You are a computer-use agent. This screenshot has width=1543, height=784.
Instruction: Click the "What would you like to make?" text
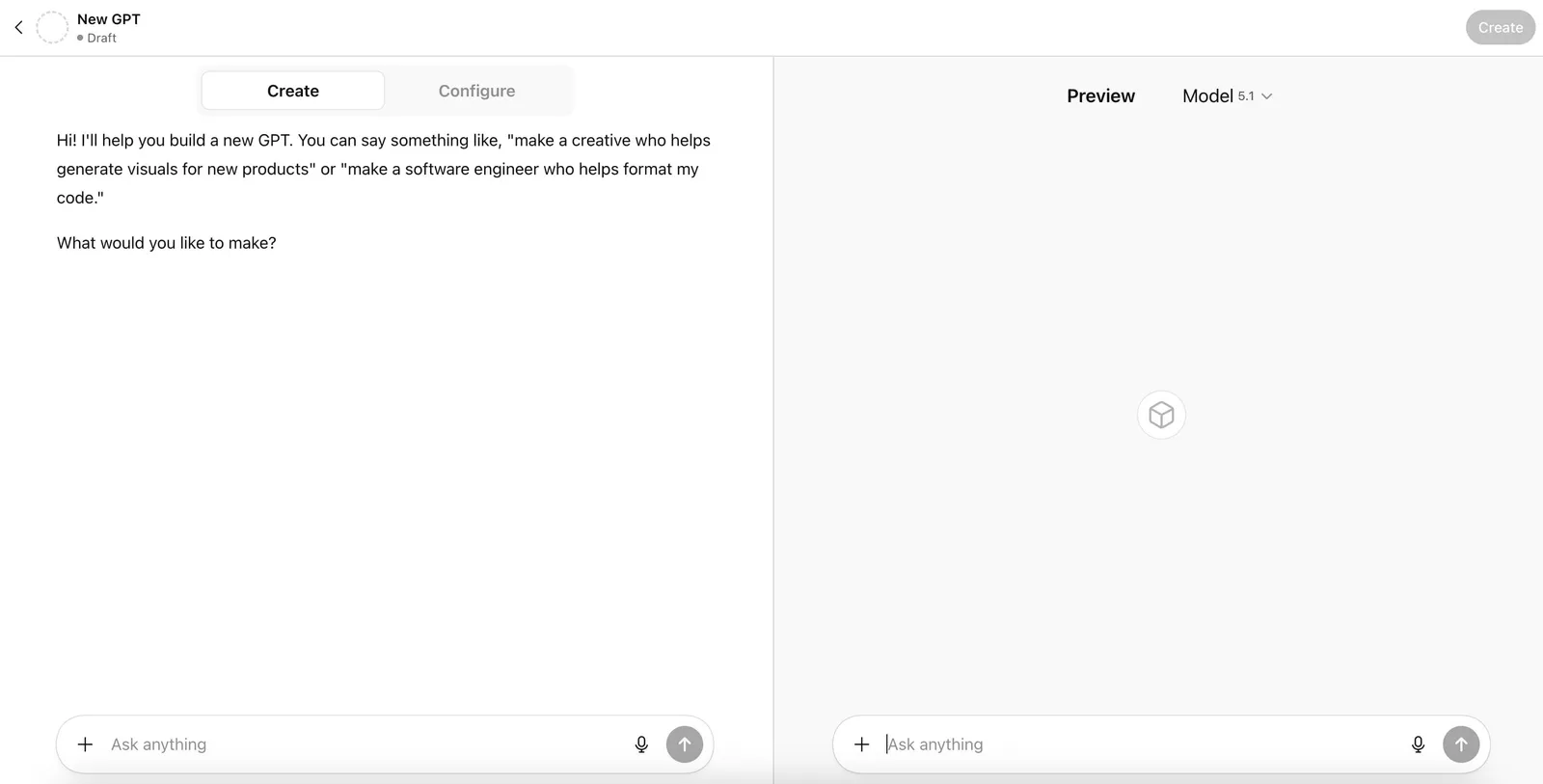tap(166, 243)
